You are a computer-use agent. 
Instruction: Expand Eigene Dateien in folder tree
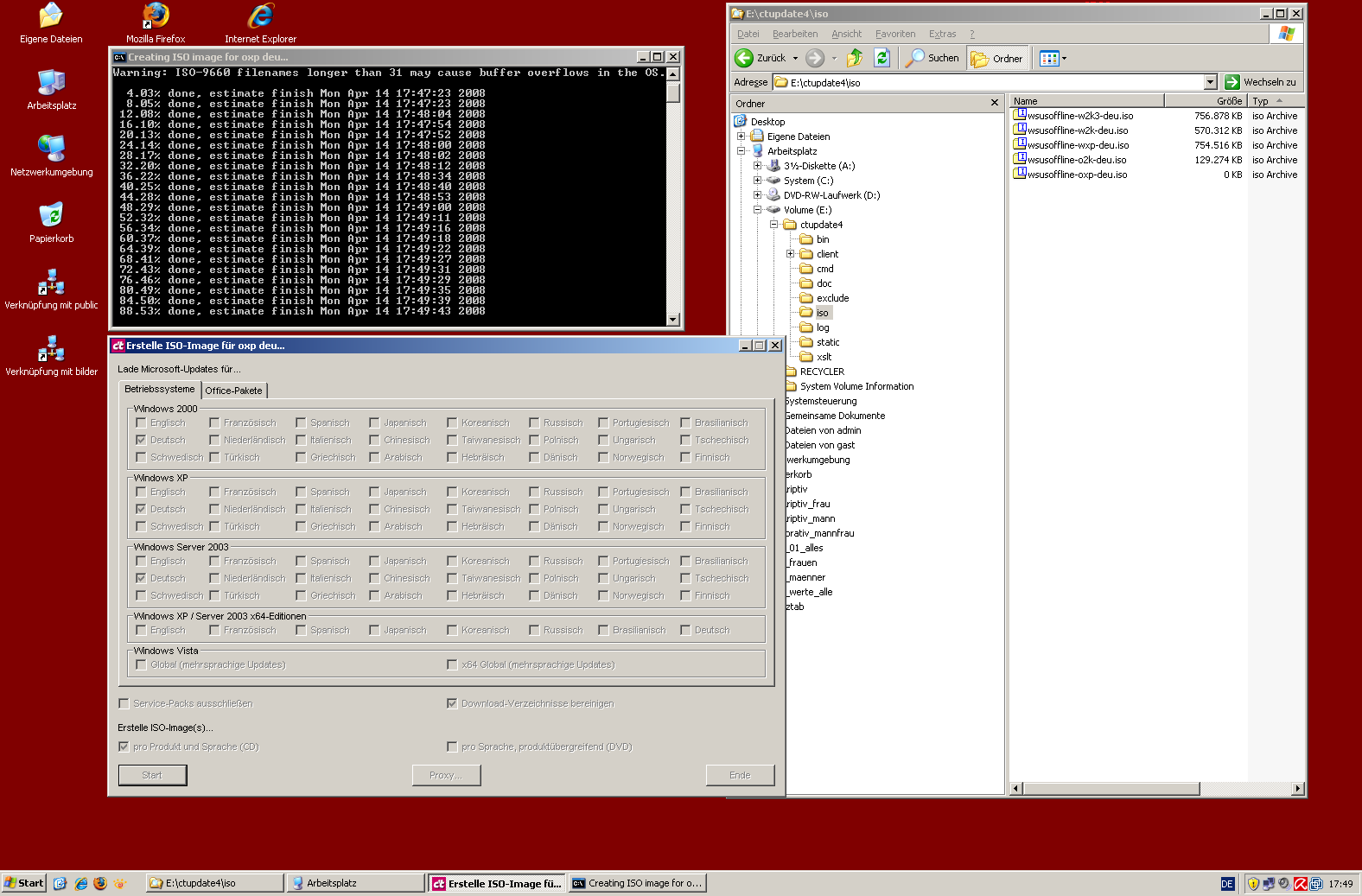point(741,136)
